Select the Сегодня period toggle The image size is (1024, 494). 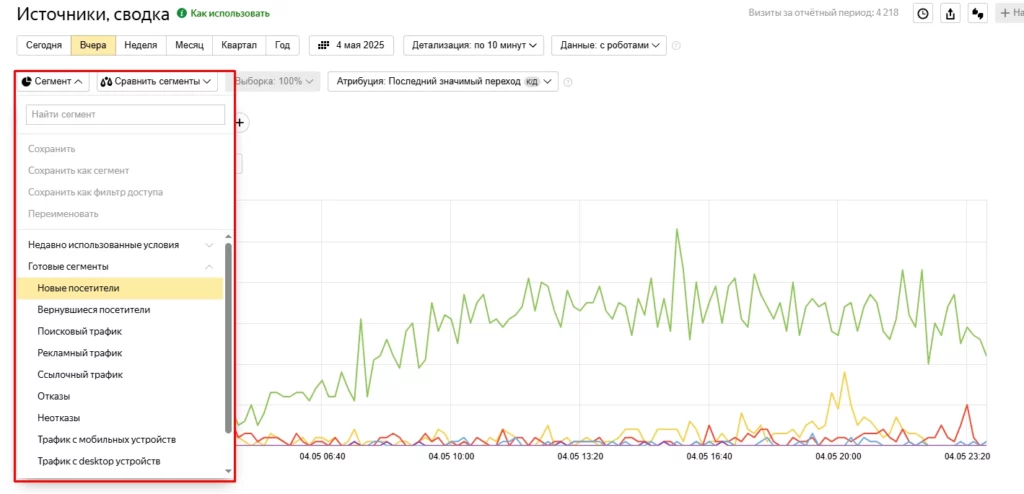pos(44,45)
